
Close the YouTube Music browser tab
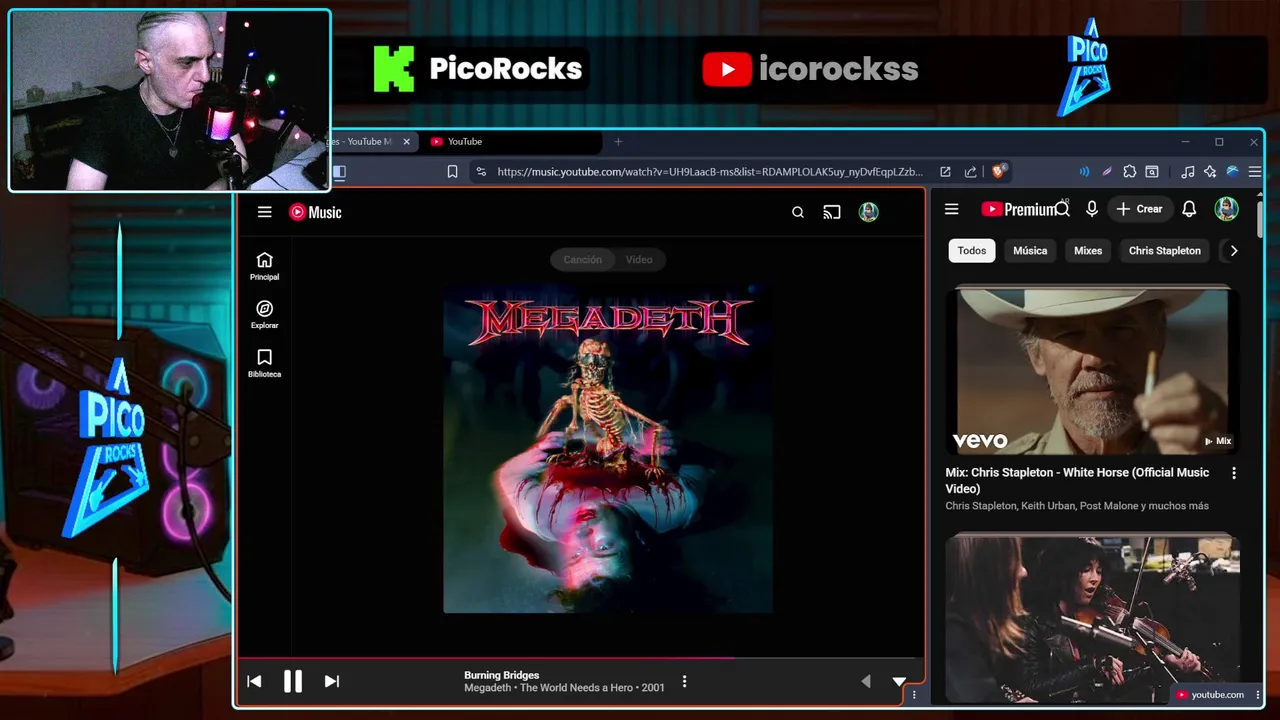pyautogui.click(x=406, y=142)
